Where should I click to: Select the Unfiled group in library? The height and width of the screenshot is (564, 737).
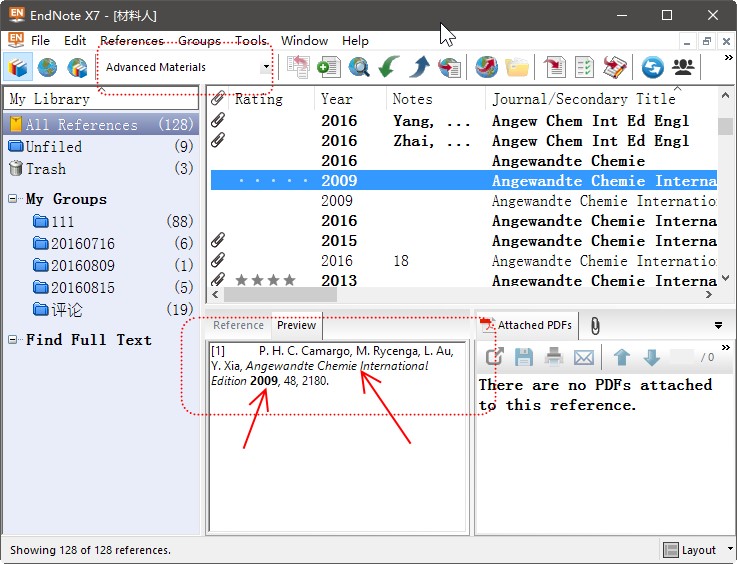(x=54, y=146)
